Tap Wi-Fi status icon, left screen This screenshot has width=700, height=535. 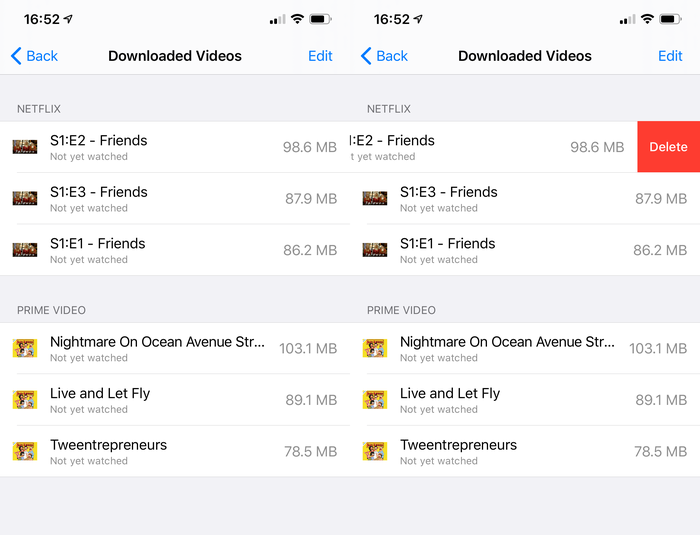pos(297,19)
